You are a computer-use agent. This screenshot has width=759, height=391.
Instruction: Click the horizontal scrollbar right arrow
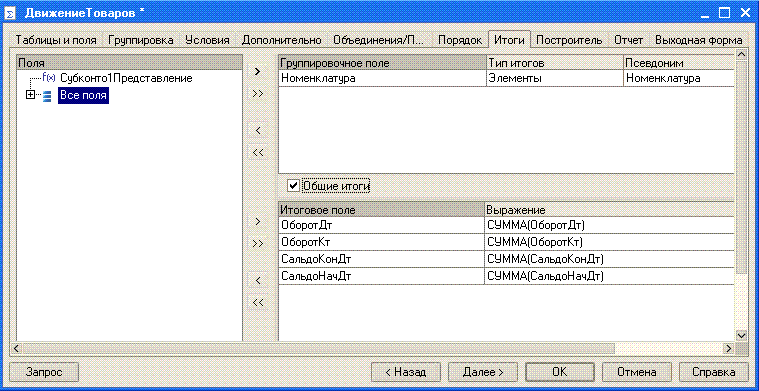pyautogui.click(x=729, y=348)
